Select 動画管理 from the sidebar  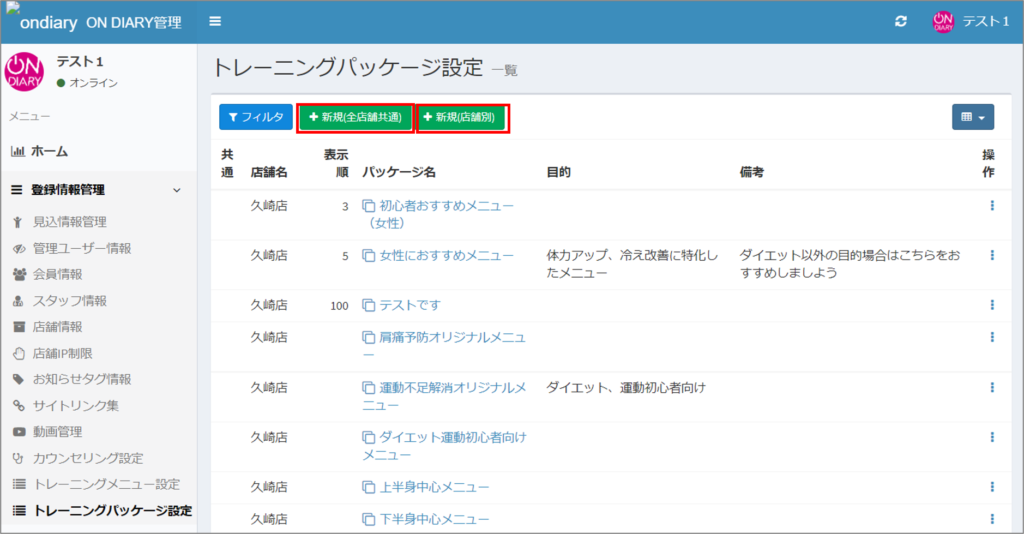tap(57, 432)
